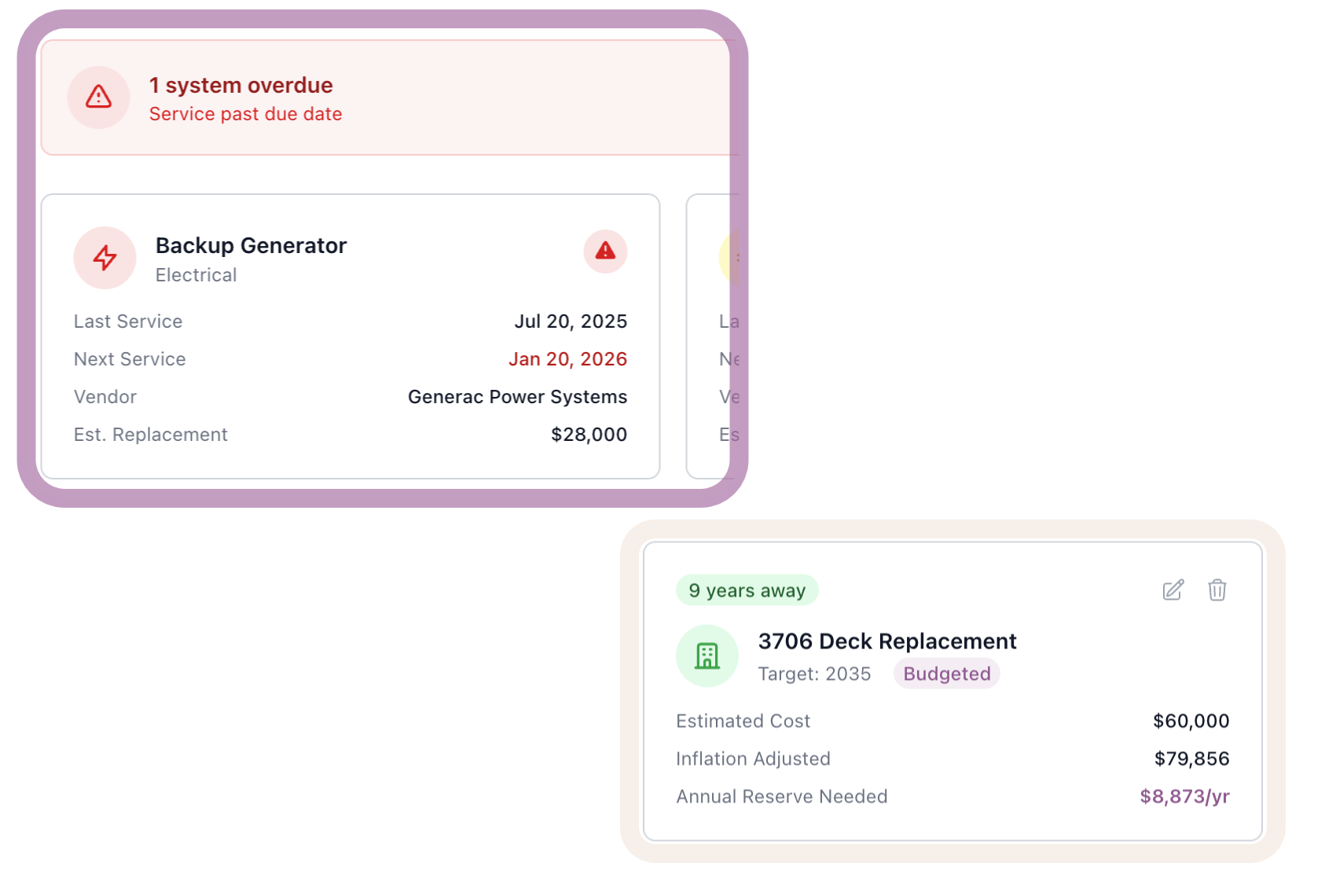The image size is (1325, 896).
Task: Click the Generac Power Systems vendor name
Action: coord(517,397)
